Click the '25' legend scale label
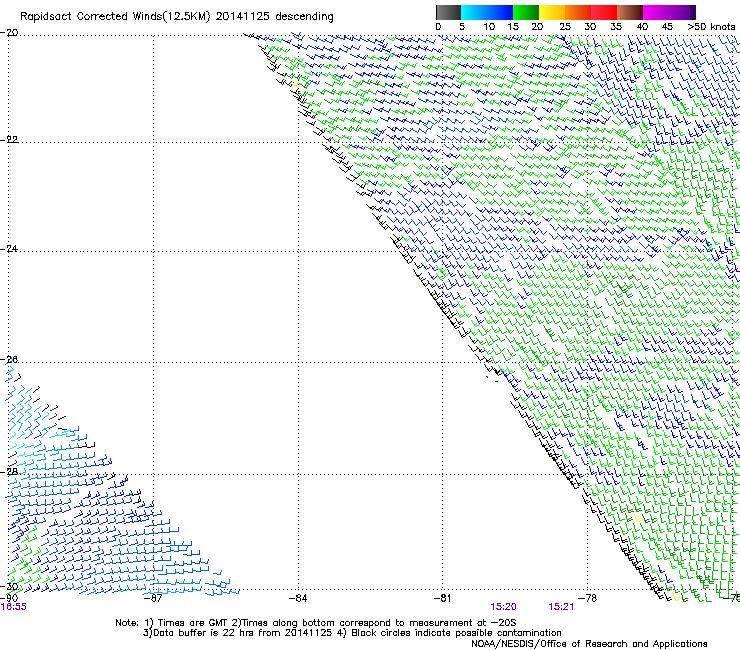The height and width of the screenshot is (650, 740). tap(565, 27)
